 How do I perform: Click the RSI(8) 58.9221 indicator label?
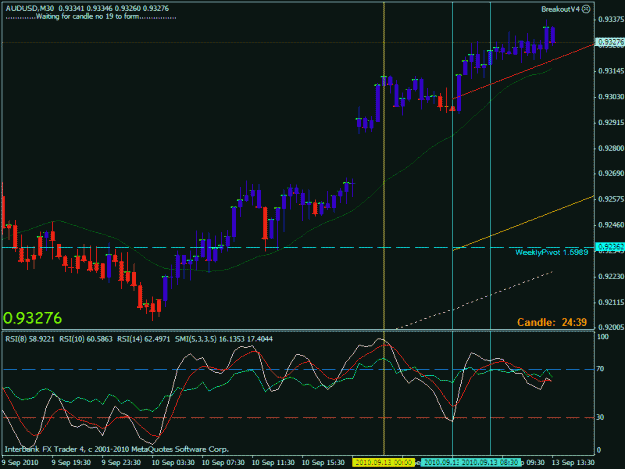pyautogui.click(x=30, y=339)
